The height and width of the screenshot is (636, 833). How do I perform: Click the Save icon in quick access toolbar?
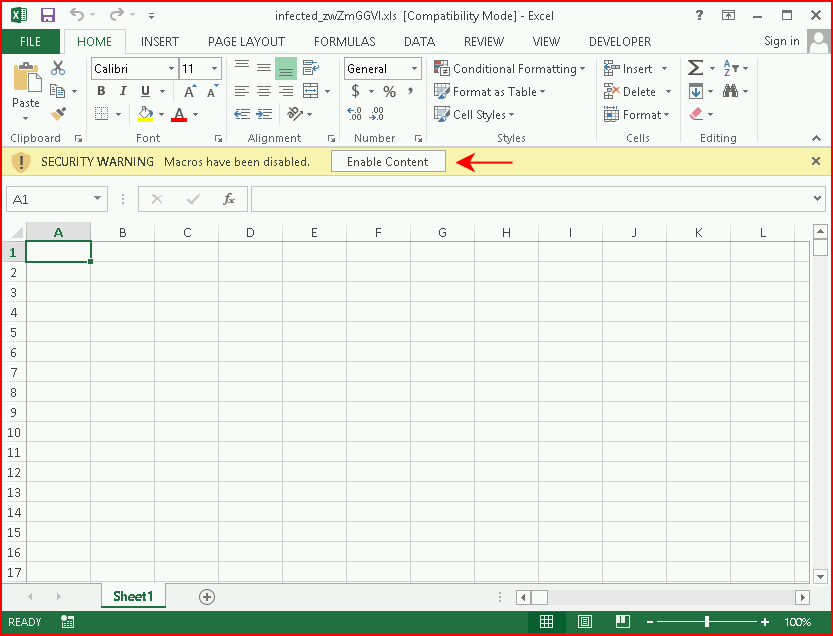(x=48, y=15)
